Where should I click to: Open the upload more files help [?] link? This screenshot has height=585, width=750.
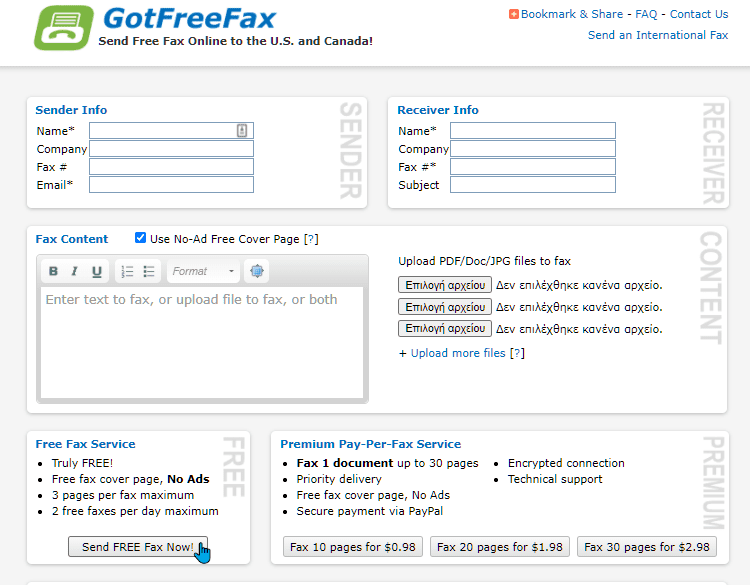point(517,353)
